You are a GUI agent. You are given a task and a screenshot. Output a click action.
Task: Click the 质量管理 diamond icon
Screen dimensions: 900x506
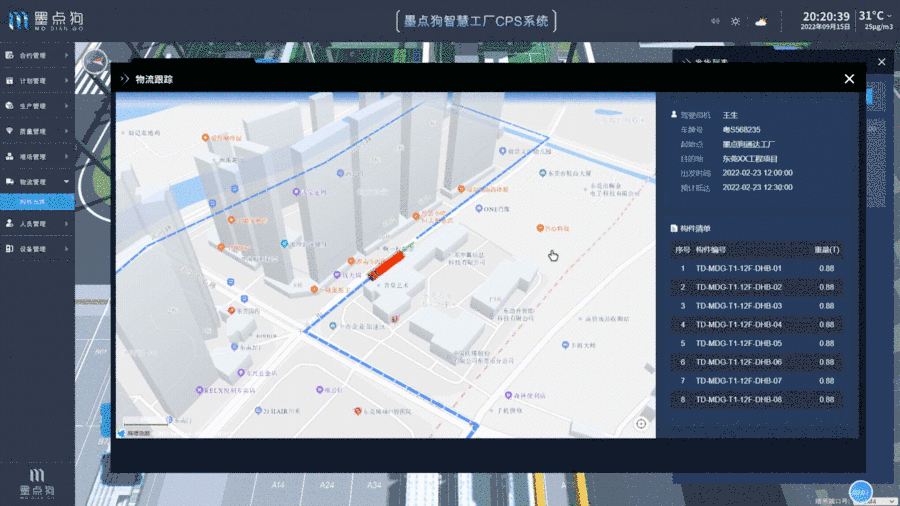[11, 131]
